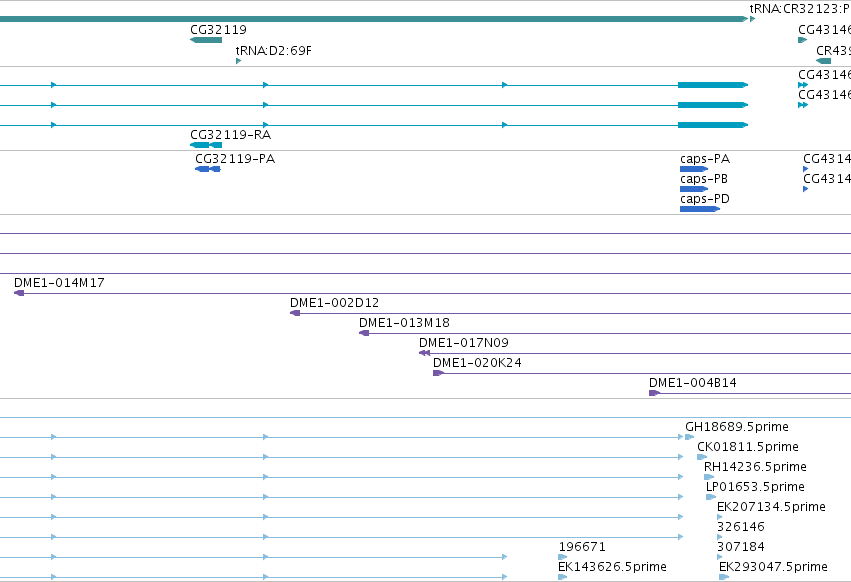The height and width of the screenshot is (582, 851).
Task: Click the 307184 feature label
Action: [740, 547]
